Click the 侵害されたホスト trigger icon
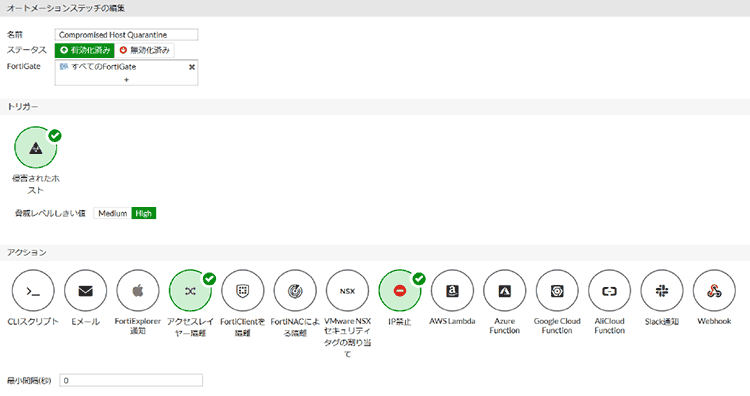Screen dimensions: 750x396 click(x=36, y=148)
